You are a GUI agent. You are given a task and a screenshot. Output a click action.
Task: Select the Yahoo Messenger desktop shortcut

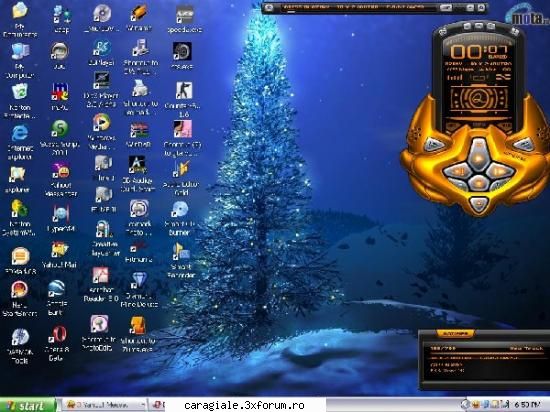click(61, 171)
